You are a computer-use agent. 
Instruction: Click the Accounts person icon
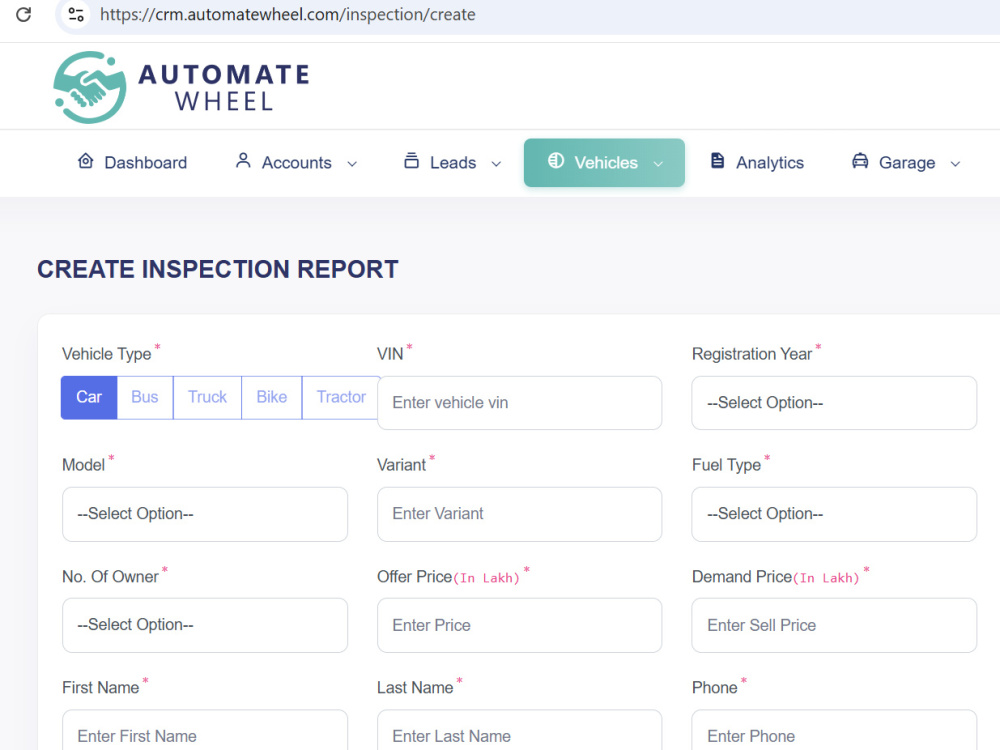(x=243, y=161)
